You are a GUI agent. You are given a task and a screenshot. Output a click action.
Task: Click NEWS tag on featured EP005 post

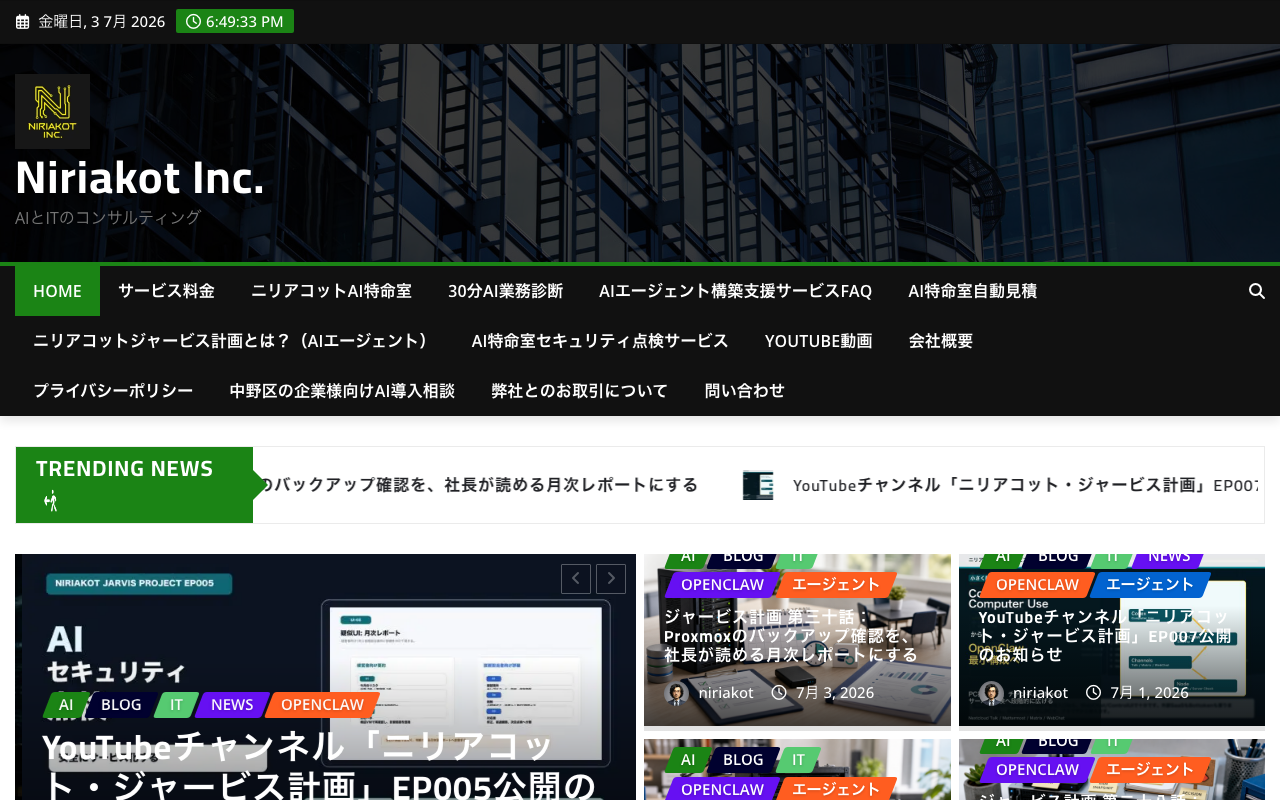232,705
